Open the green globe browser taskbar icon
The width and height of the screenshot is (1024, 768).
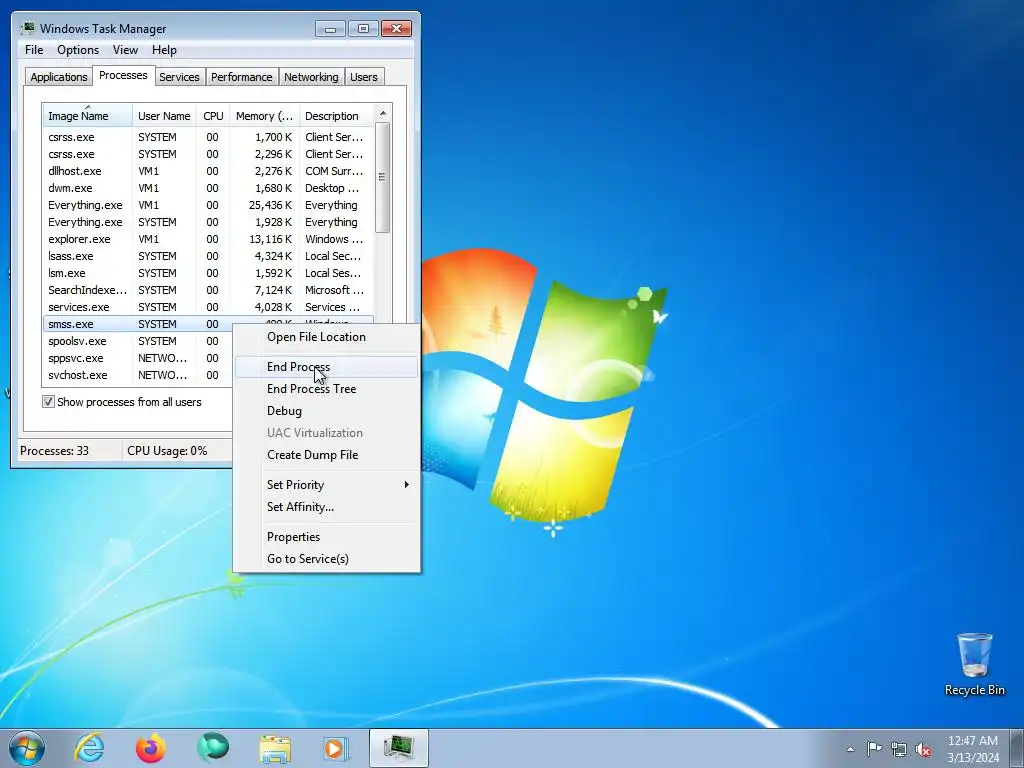tap(213, 748)
